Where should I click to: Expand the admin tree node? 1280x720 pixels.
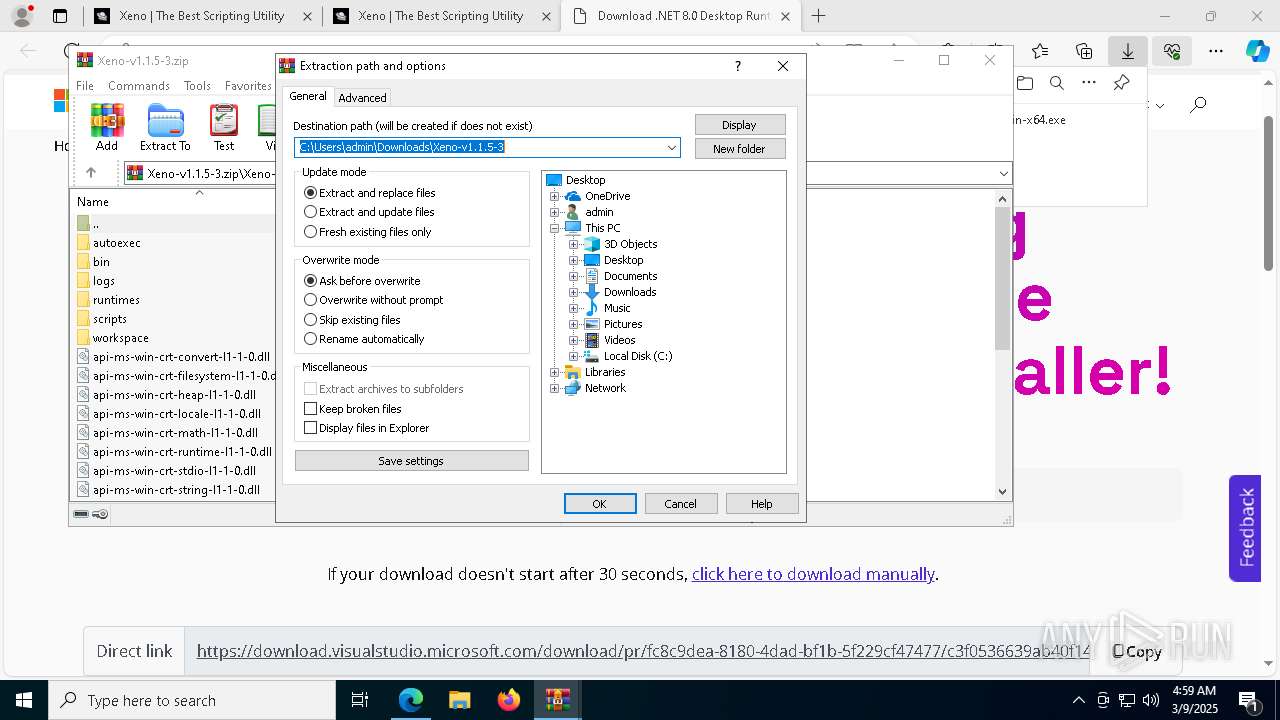click(x=554, y=212)
